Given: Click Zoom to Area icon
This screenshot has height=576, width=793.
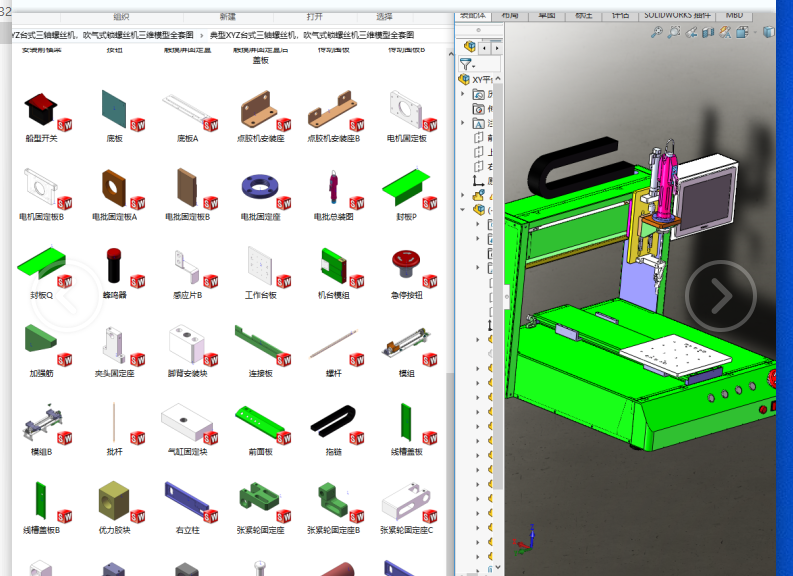Looking at the screenshot, I should (674, 32).
